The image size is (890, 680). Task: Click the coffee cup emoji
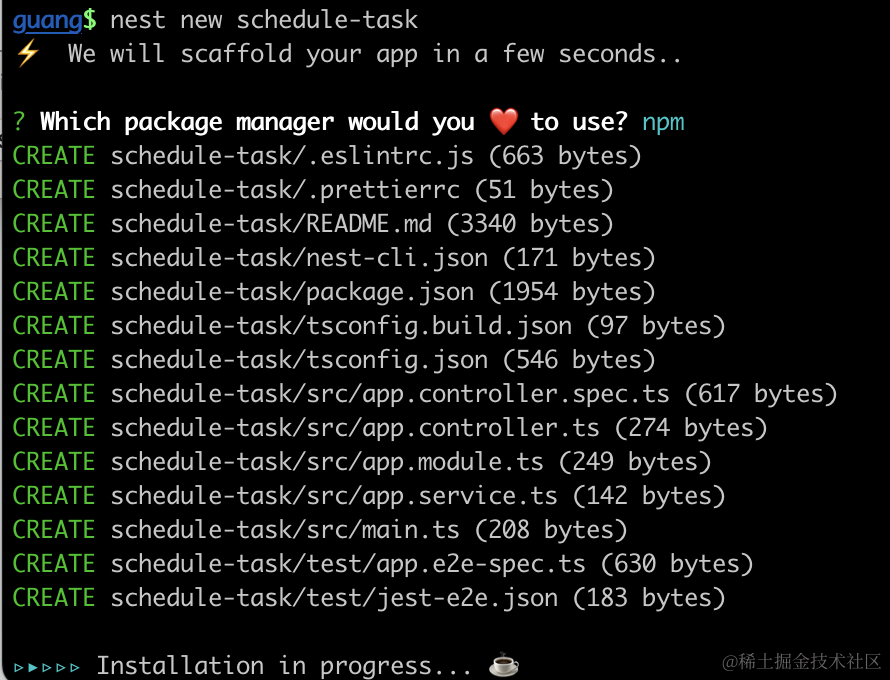tap(503, 665)
